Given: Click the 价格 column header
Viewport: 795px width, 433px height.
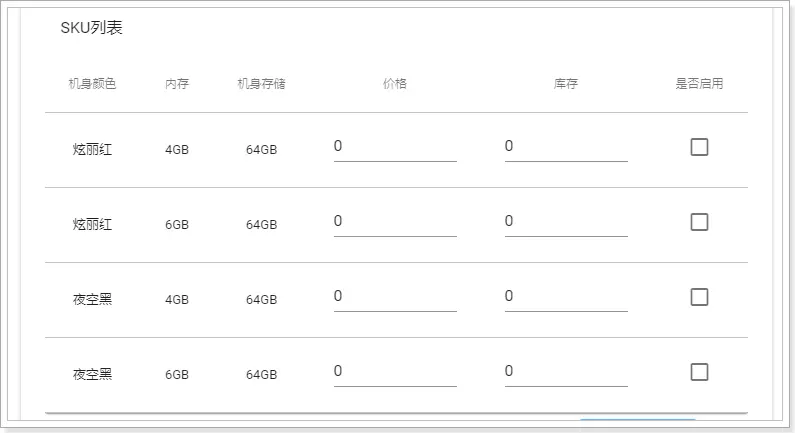Looking at the screenshot, I should tap(395, 84).
